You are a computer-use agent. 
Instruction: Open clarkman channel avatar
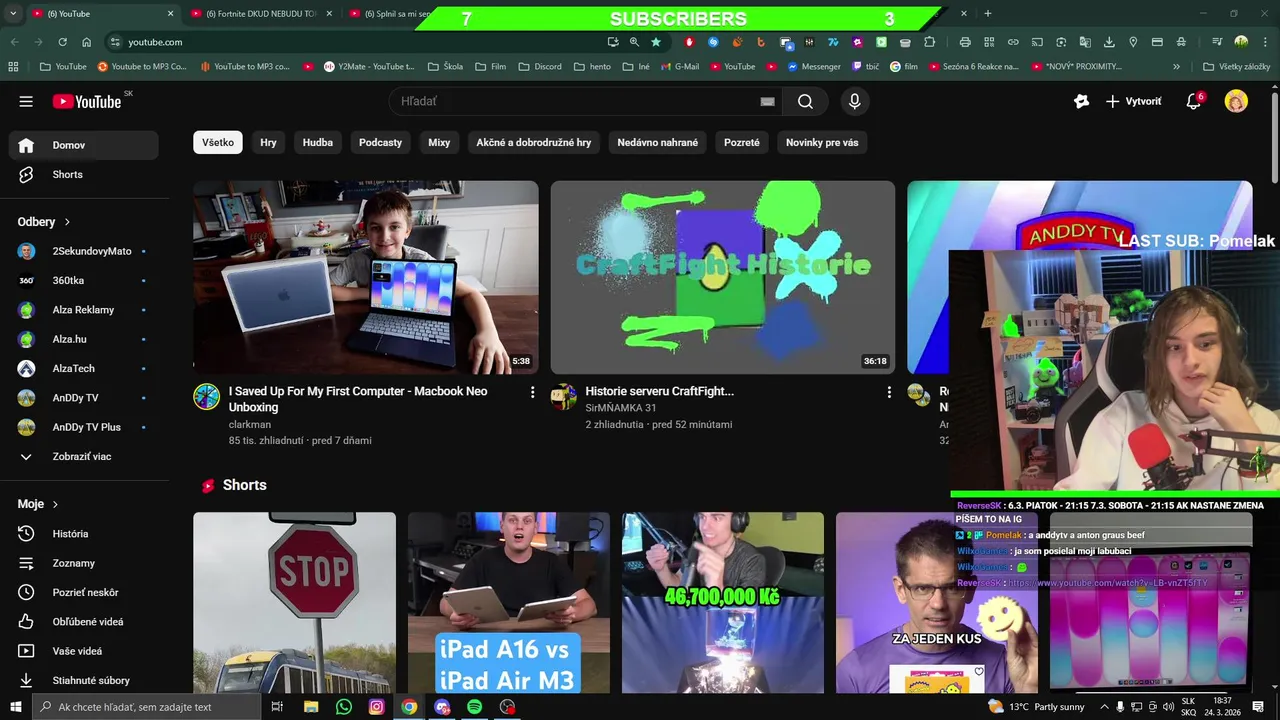click(x=207, y=397)
